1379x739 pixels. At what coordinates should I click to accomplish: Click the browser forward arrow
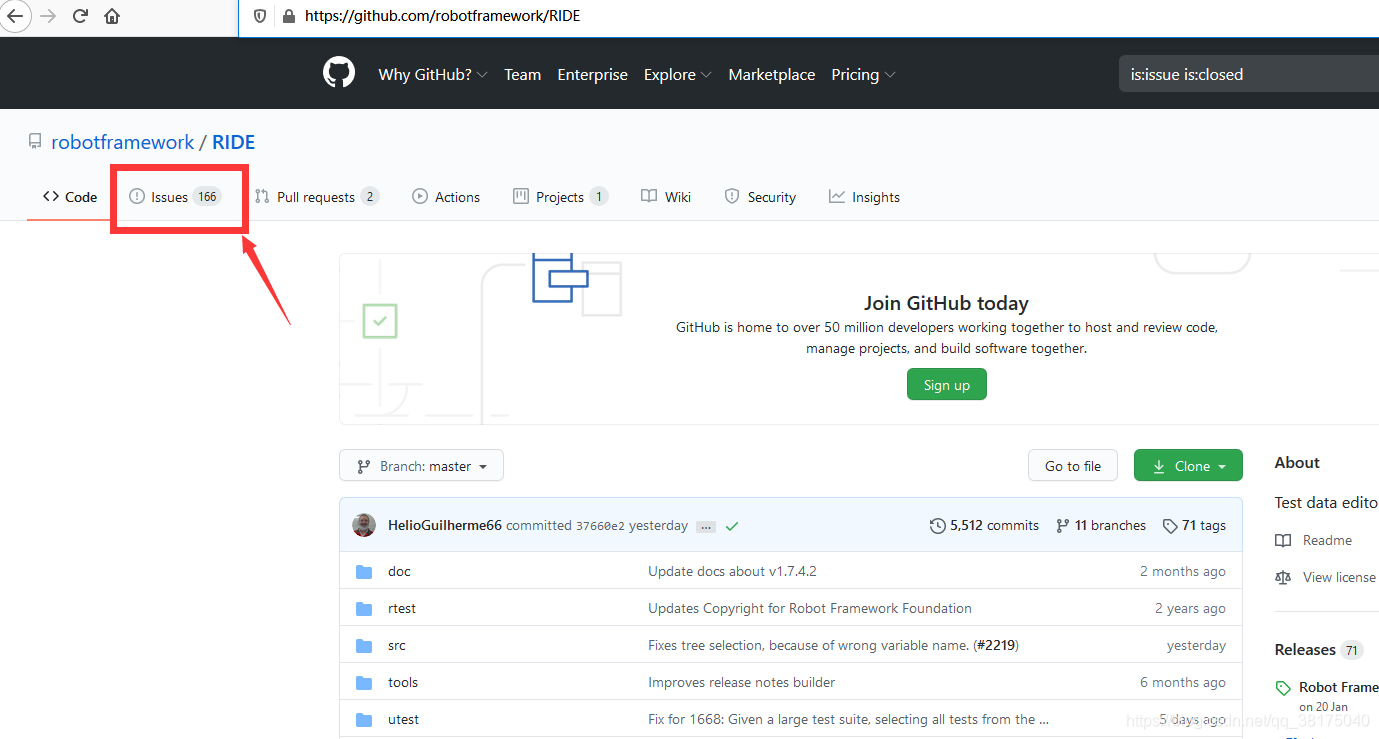pyautogui.click(x=48, y=16)
